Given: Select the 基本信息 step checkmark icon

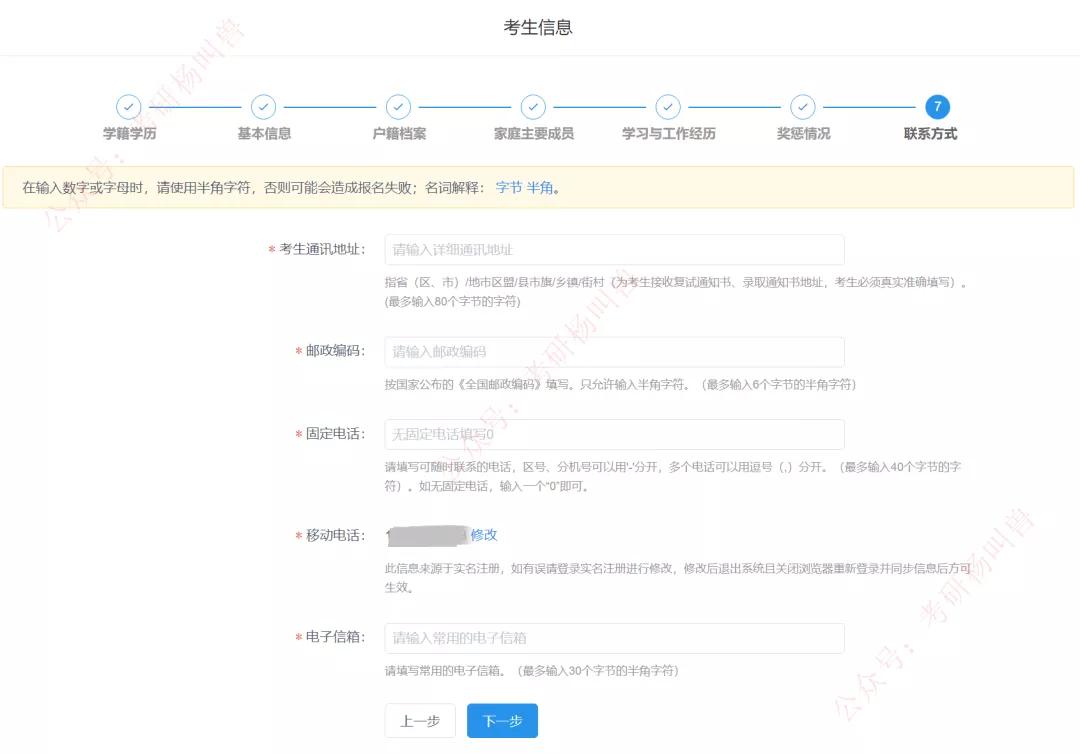Looking at the screenshot, I should point(263,106).
